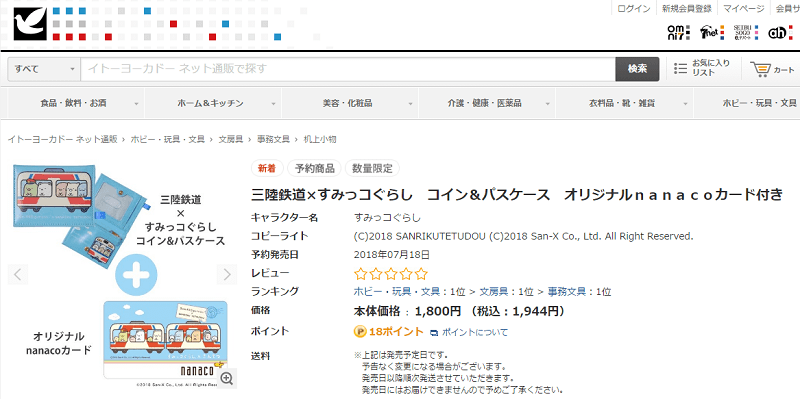800x399 pixels.
Task: Show next product image arrow
Action: coord(227,275)
